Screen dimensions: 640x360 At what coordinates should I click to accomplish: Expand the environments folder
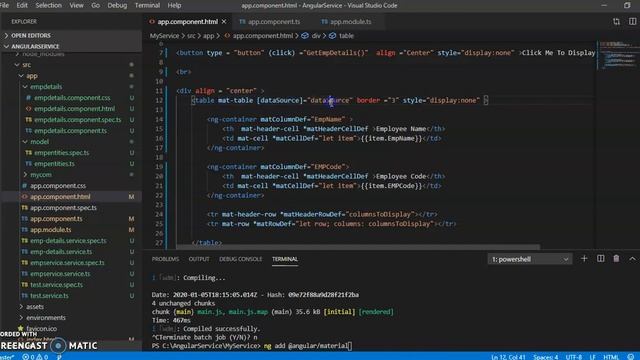coord(42,318)
